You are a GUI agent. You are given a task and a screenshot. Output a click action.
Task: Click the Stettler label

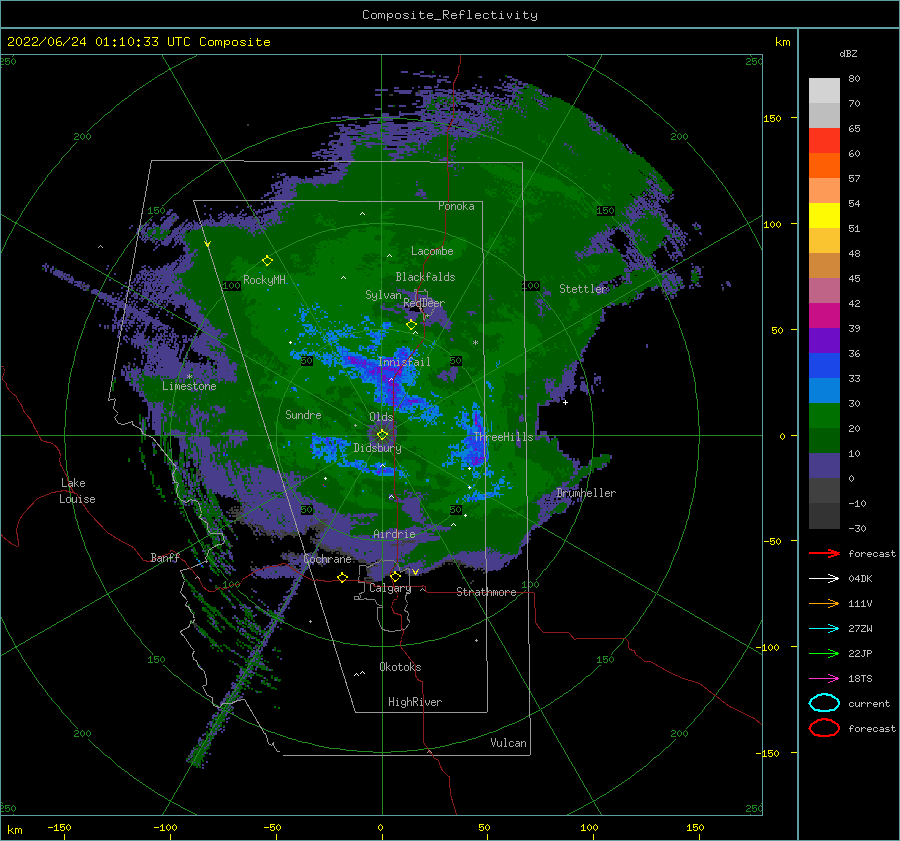(583, 289)
